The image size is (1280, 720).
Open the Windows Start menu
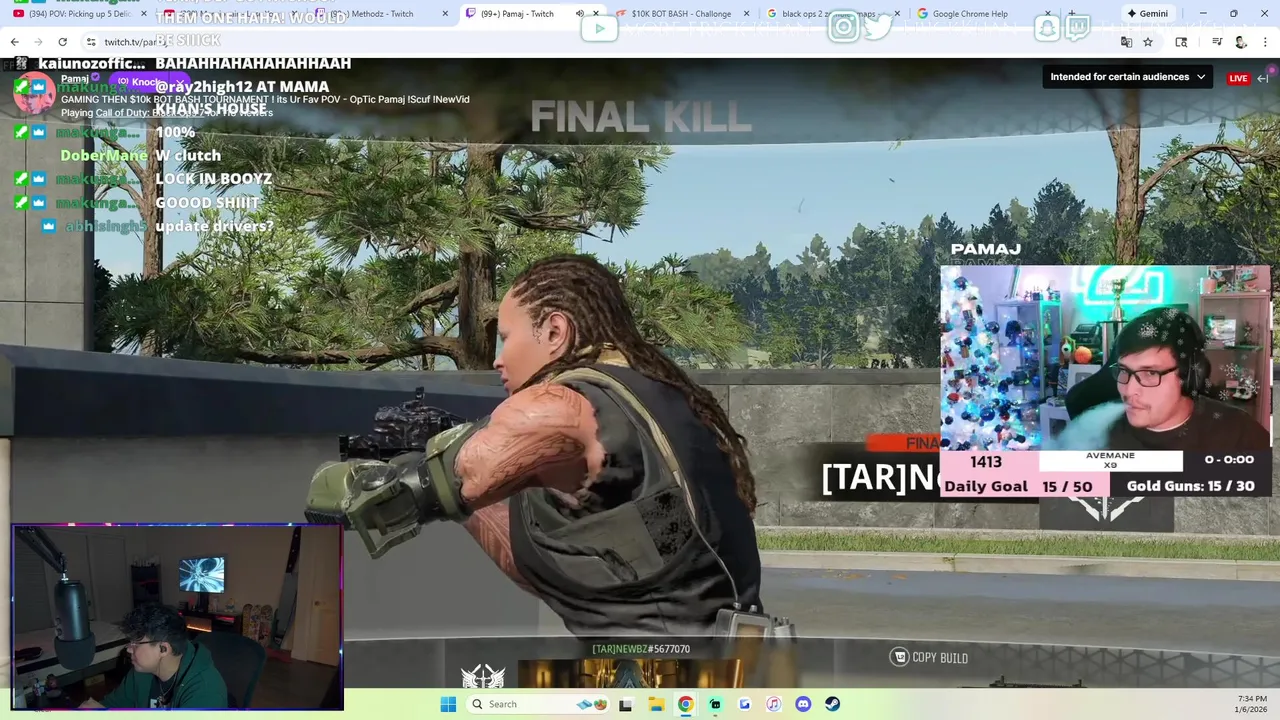(448, 704)
